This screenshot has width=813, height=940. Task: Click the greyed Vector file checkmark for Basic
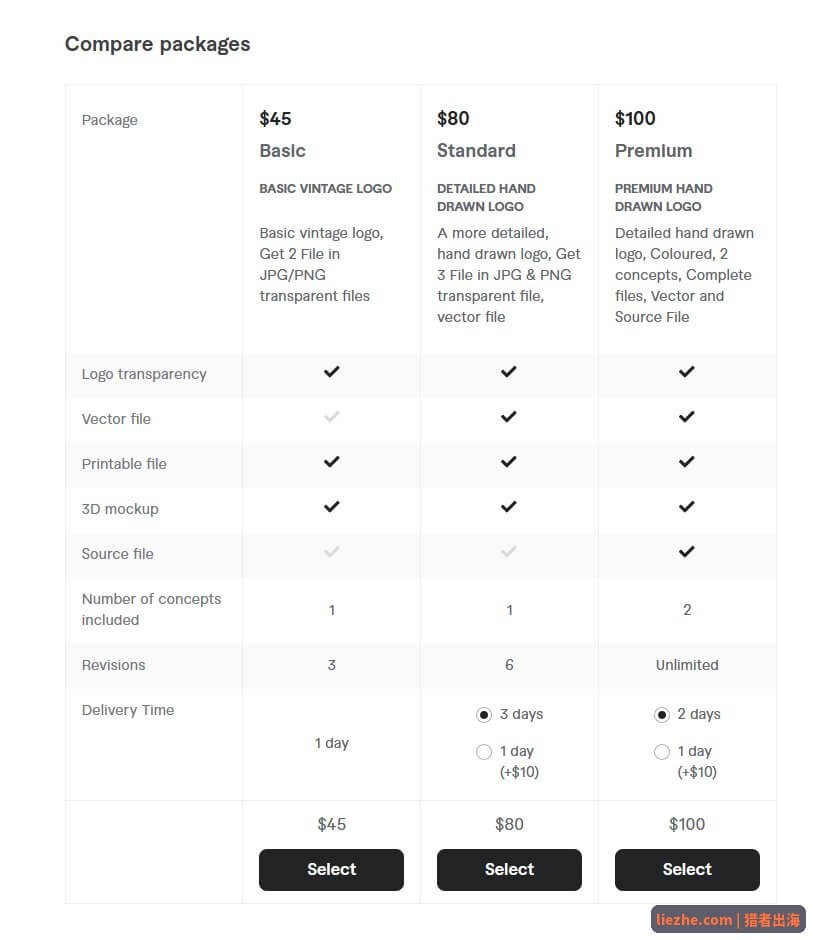click(332, 417)
